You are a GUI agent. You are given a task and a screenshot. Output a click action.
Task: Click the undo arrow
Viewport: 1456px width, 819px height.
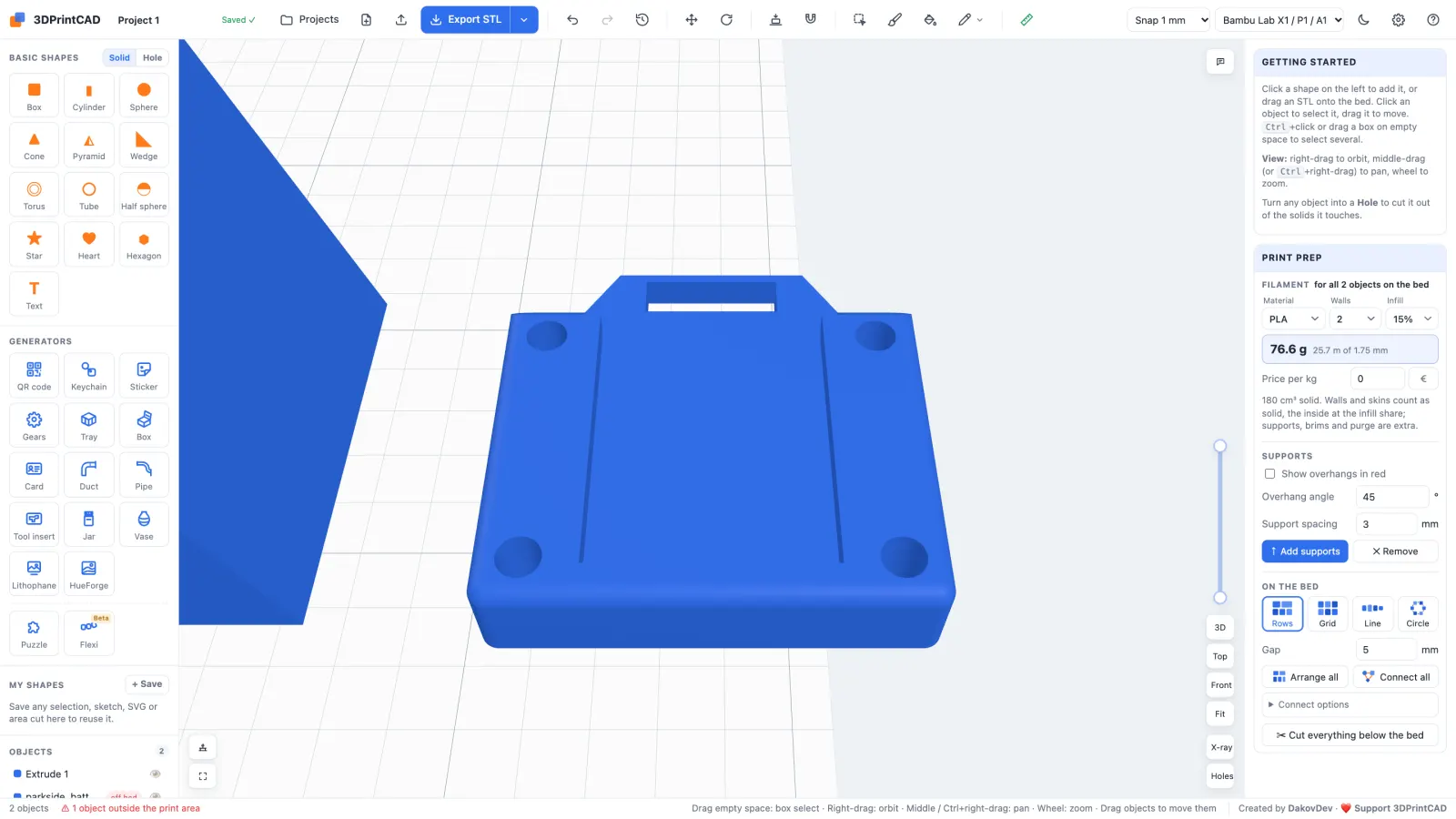pos(572,20)
